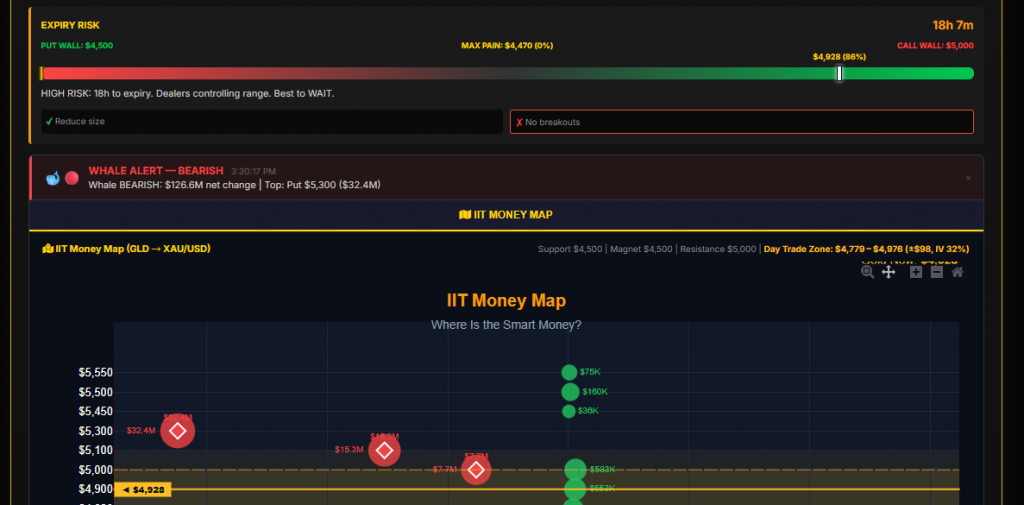Dismiss the Whale Alert banner
This screenshot has width=1024, height=505.
click(x=968, y=178)
